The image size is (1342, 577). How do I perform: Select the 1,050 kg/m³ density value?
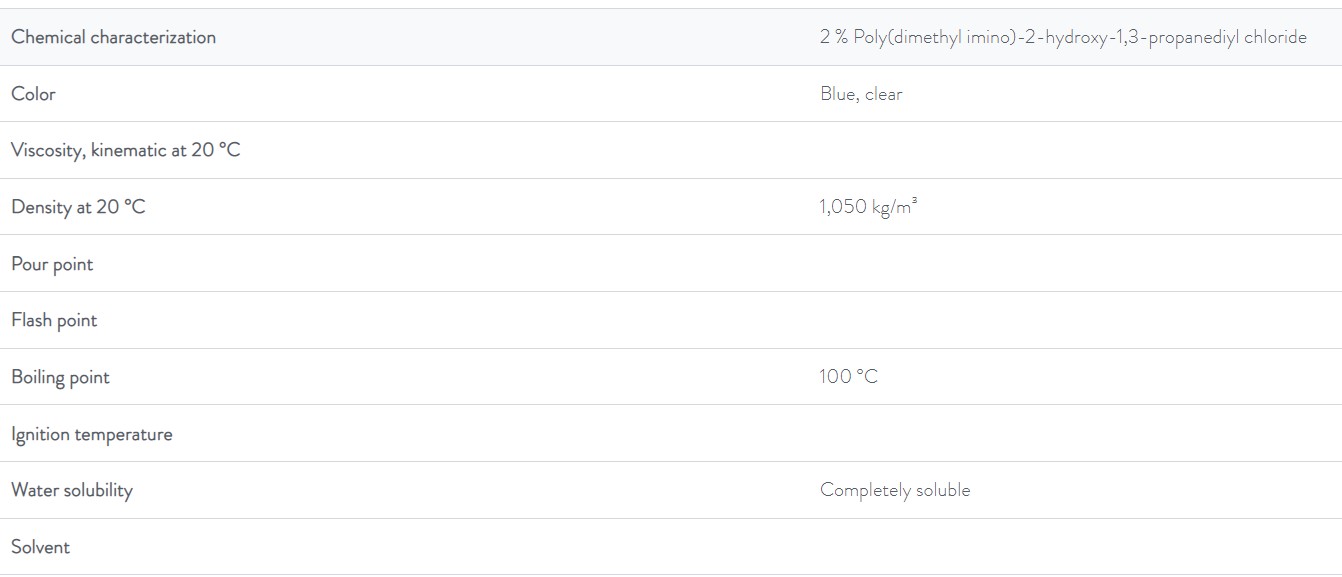tap(868, 207)
